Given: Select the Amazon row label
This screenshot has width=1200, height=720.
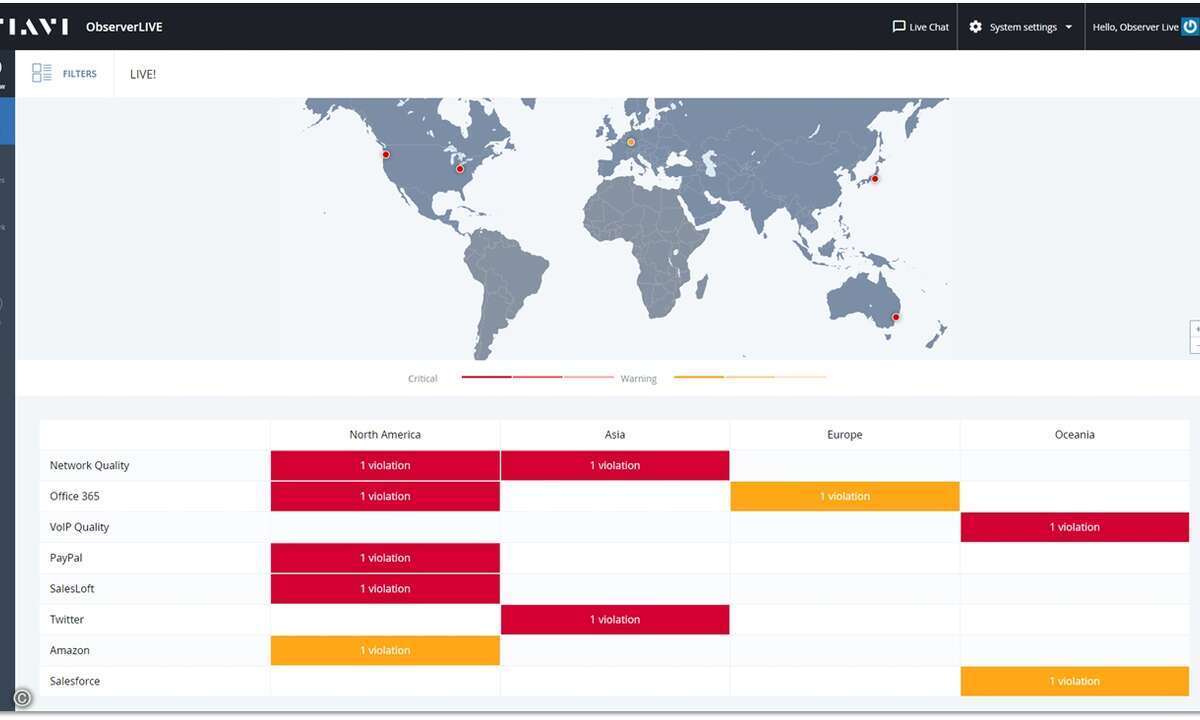Looking at the screenshot, I should 70,651.
